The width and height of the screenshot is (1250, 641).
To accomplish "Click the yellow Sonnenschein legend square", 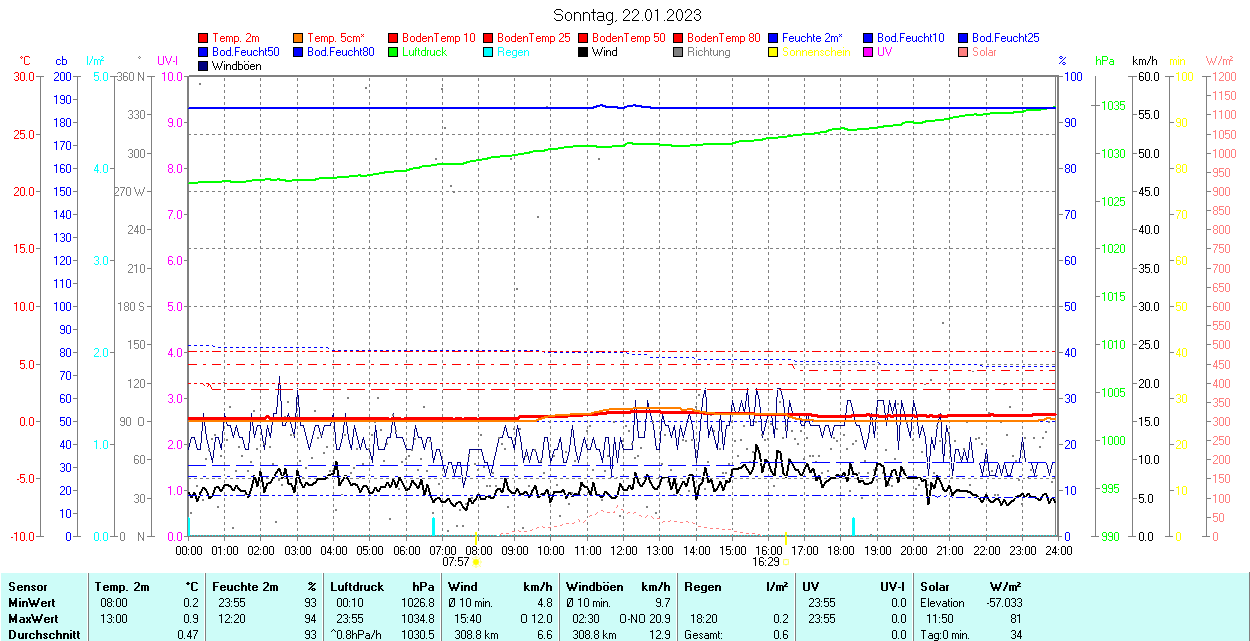I will click(x=774, y=52).
